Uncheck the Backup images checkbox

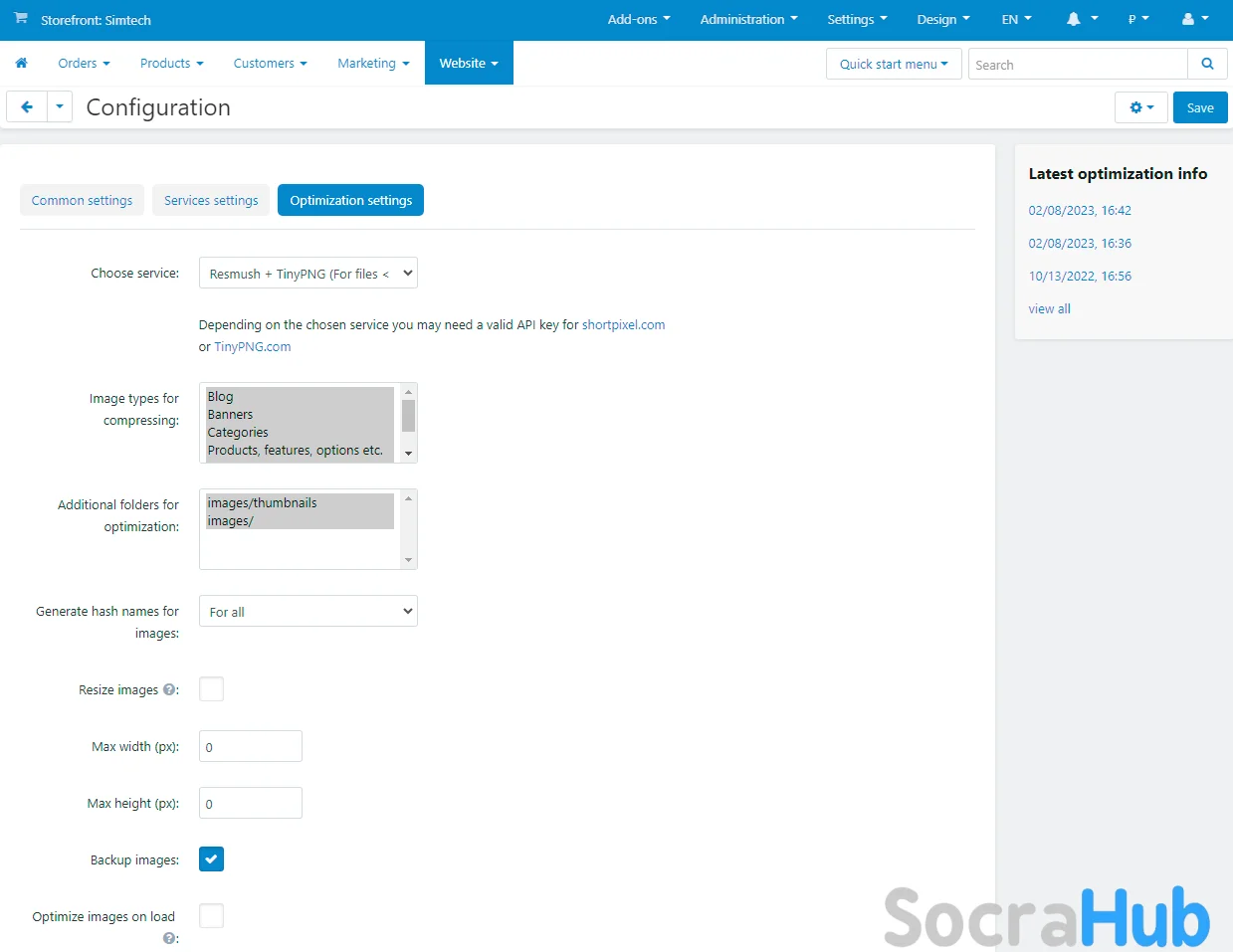tap(211, 859)
